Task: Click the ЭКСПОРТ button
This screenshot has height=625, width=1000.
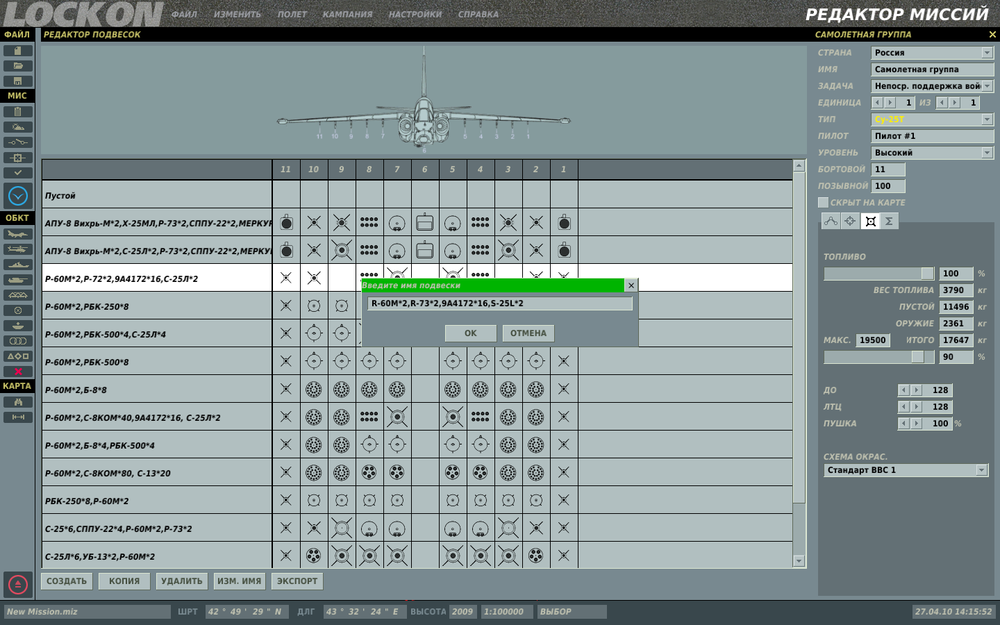Action: [297, 581]
